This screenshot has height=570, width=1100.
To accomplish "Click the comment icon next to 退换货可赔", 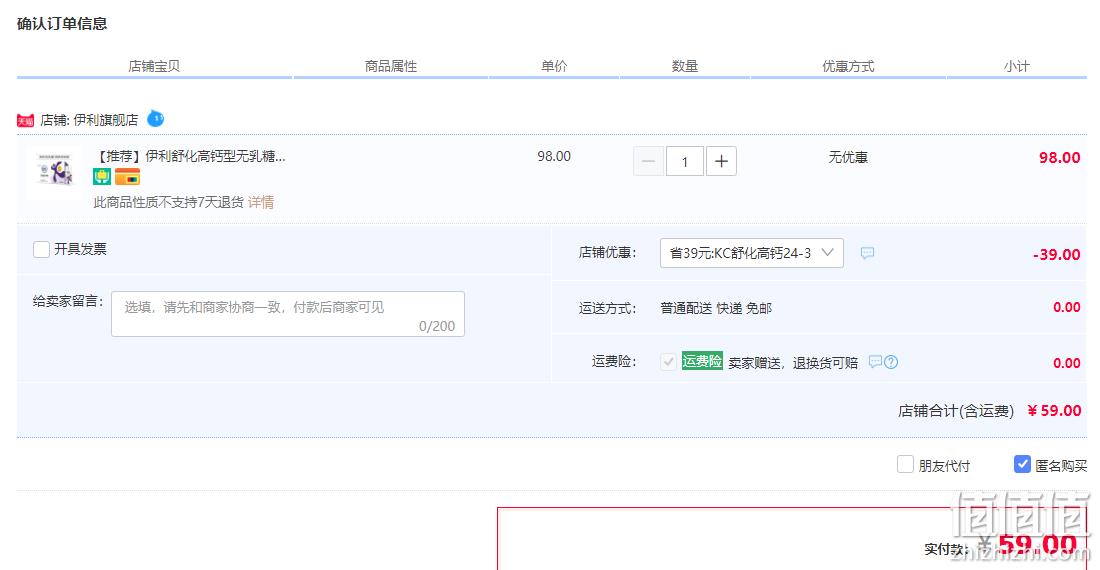I will click(875, 362).
